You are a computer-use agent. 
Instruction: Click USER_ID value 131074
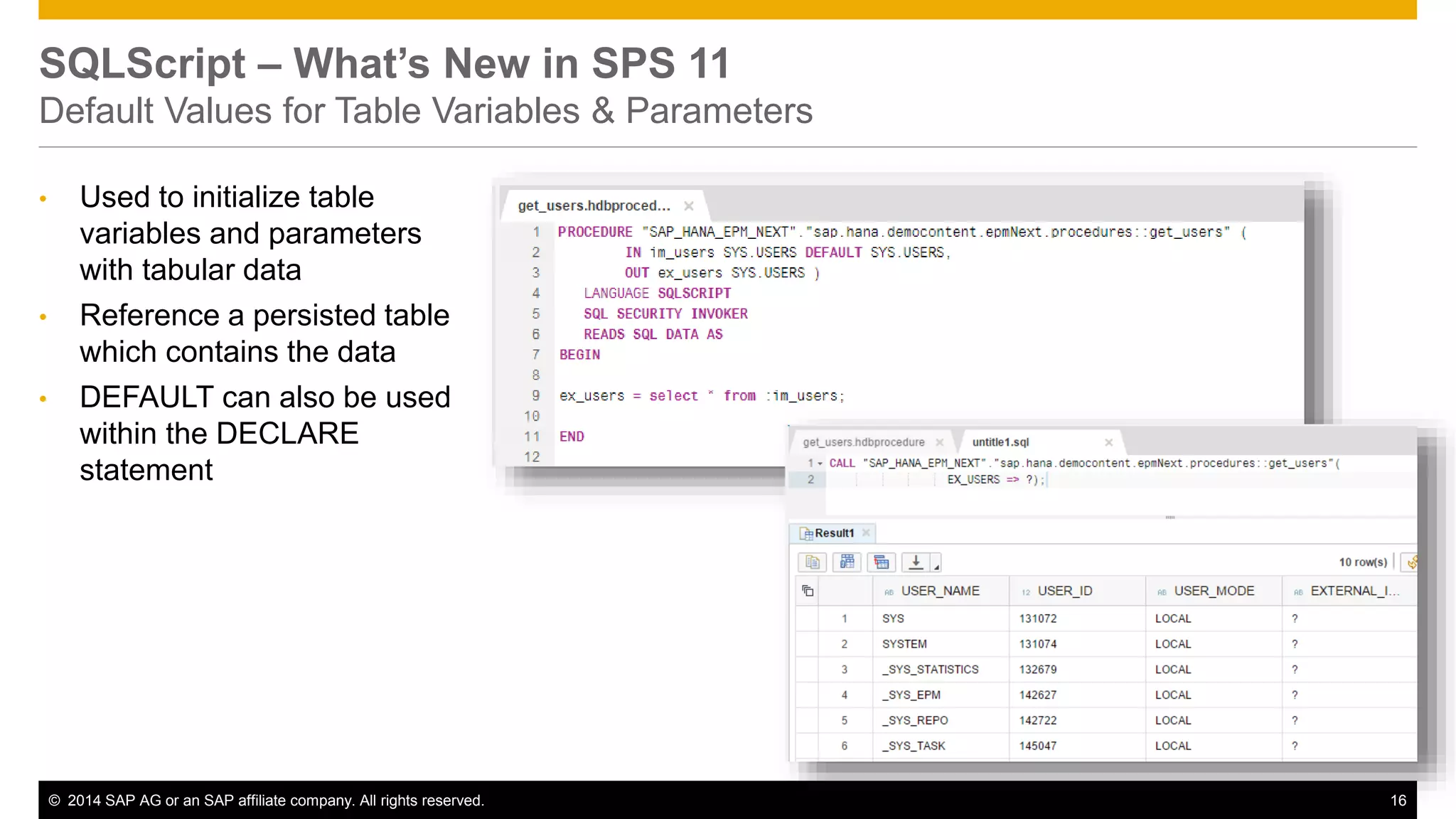tap(1038, 644)
